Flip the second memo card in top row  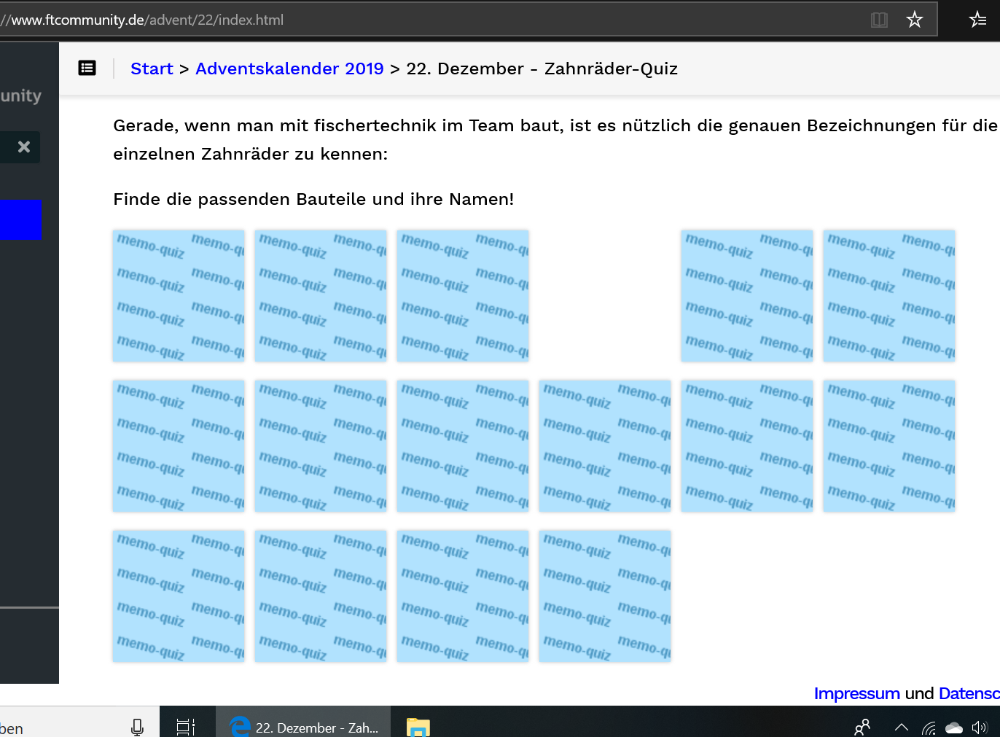[321, 296]
